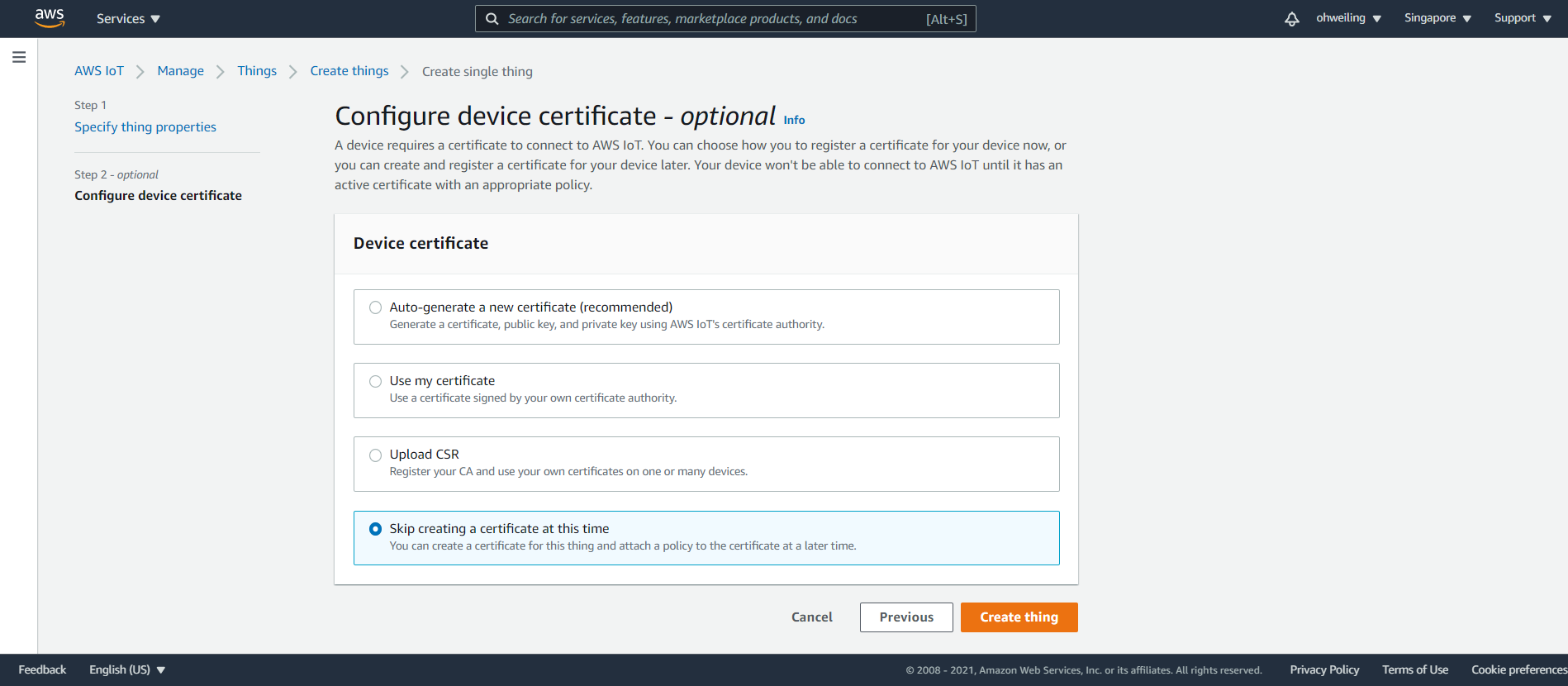
Task: Open the Feedback link in footer
Action: pos(42,669)
